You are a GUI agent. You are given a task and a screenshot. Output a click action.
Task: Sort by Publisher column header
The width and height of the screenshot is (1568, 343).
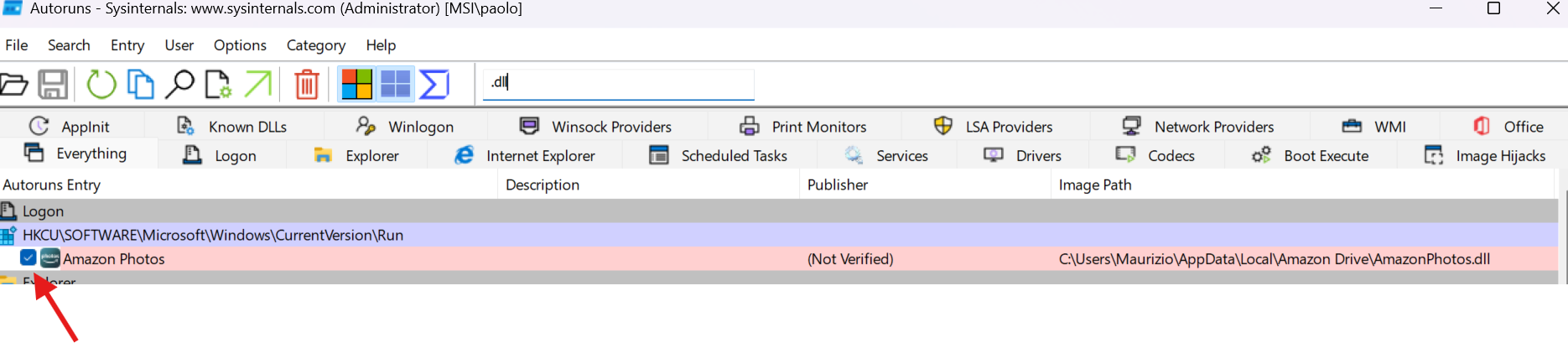click(x=927, y=184)
